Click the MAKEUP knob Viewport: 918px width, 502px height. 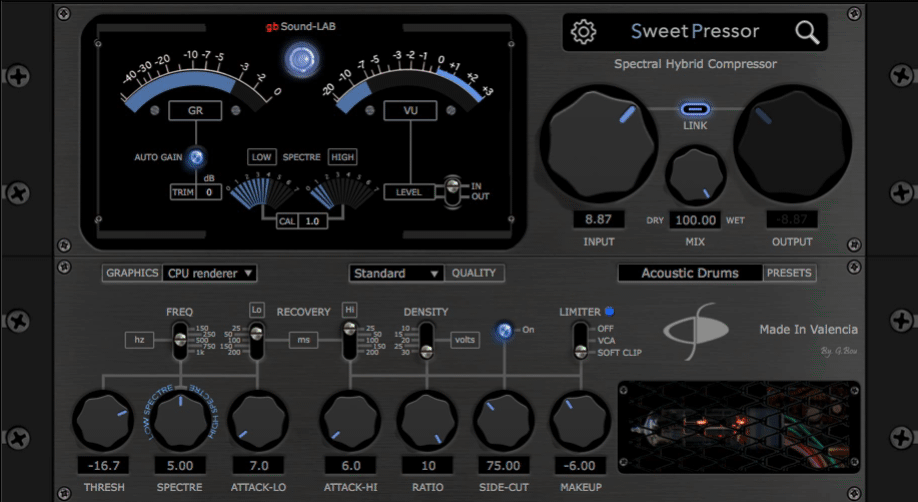pyautogui.click(x=580, y=421)
